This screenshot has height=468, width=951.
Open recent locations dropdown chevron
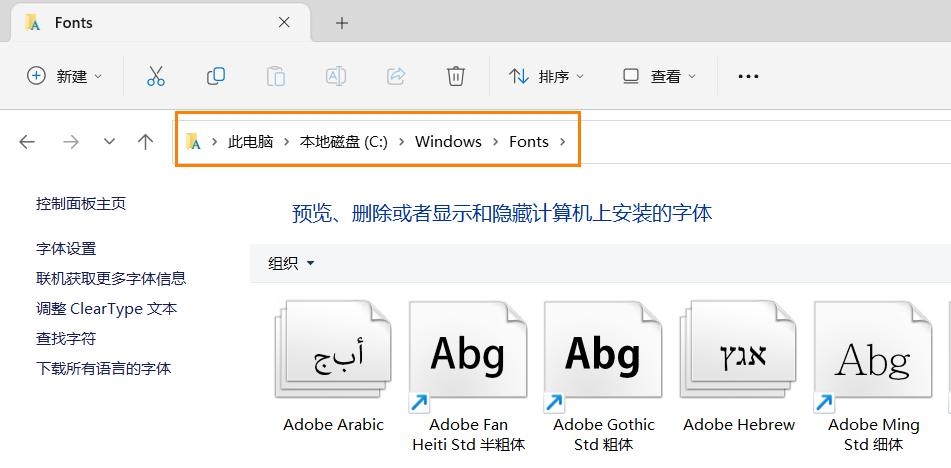(109, 142)
